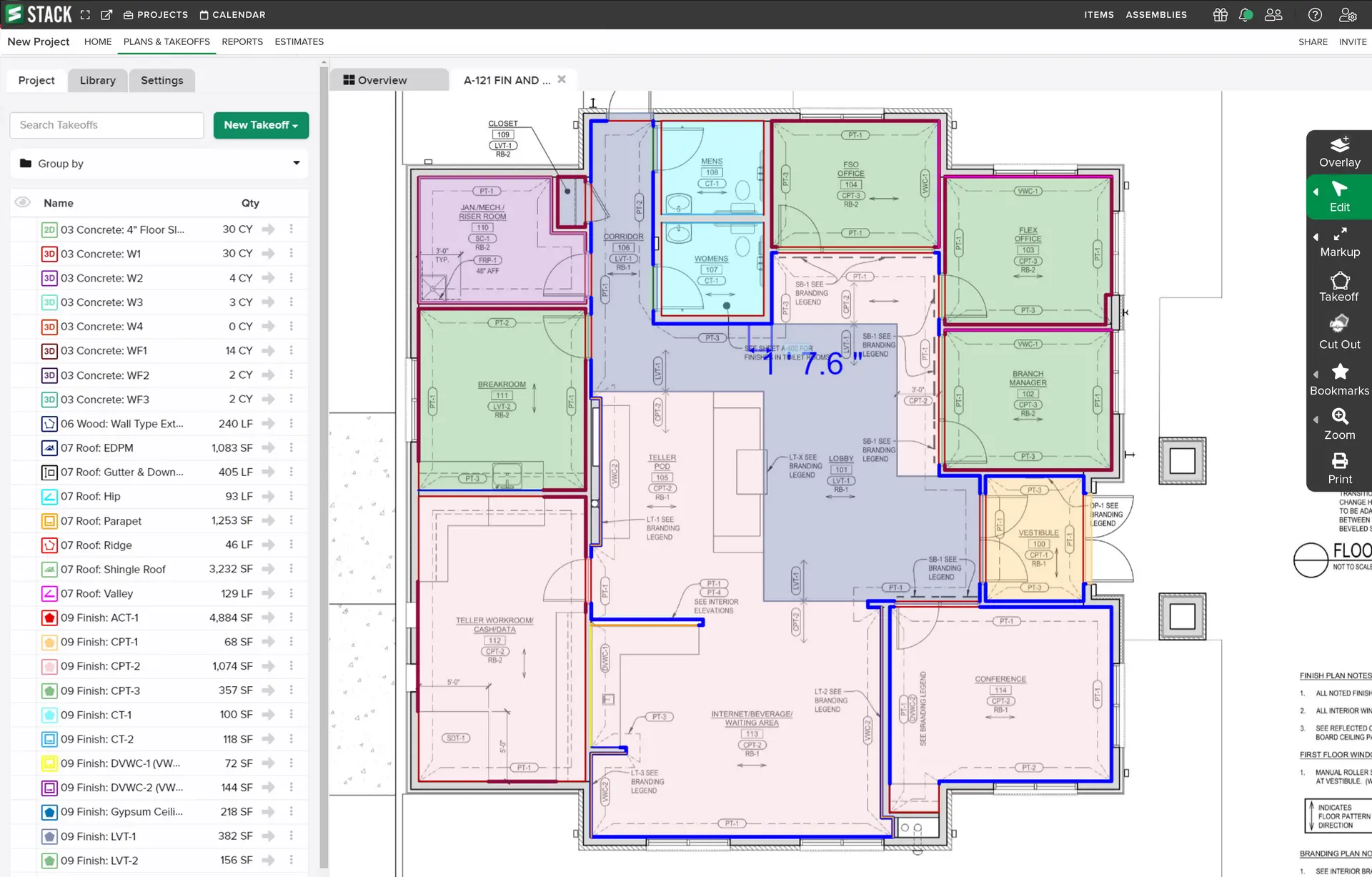Viewport: 1372px width, 877px height.
Task: Select the Markup tool
Action: [x=1339, y=242]
